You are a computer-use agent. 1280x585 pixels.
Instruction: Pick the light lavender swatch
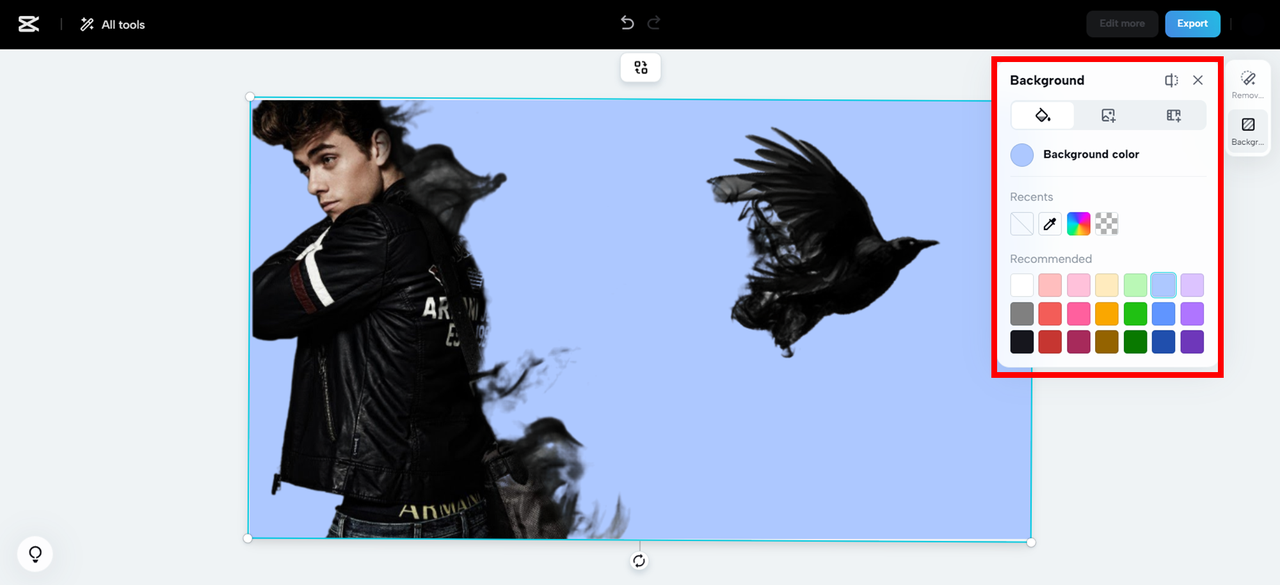tap(1192, 285)
